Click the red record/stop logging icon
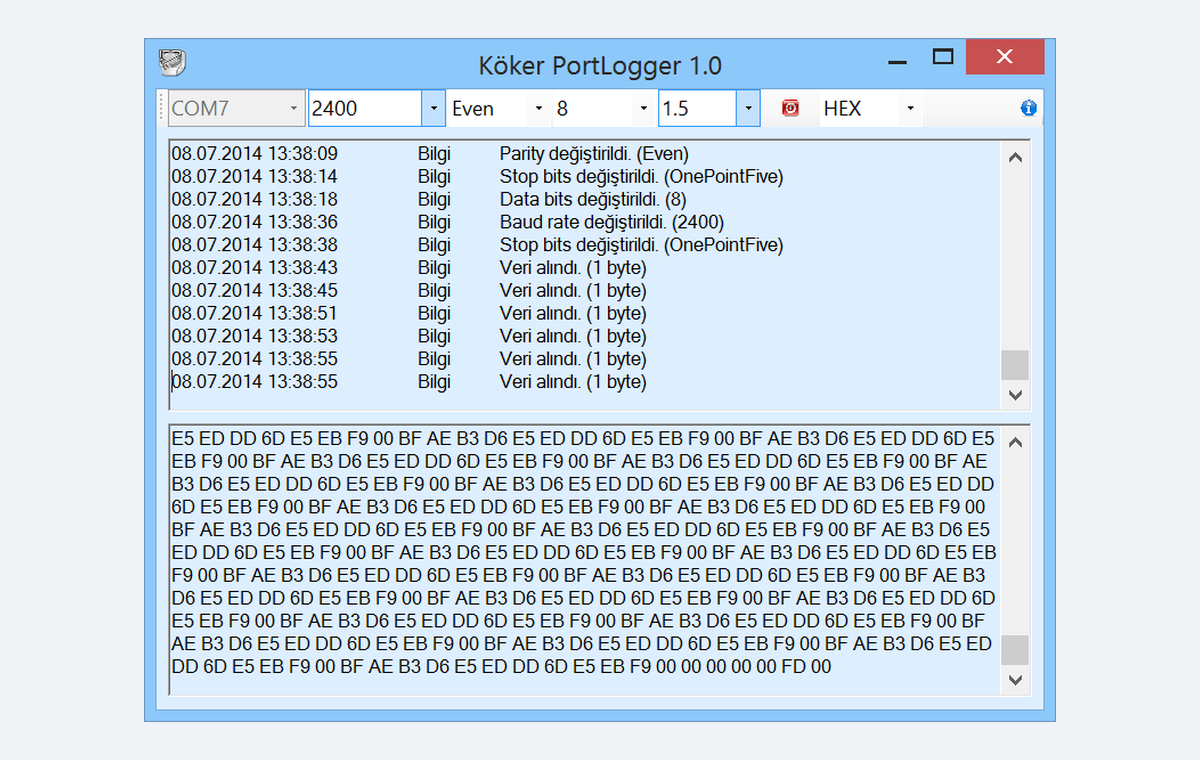Image resolution: width=1200 pixels, height=760 pixels. tap(790, 108)
